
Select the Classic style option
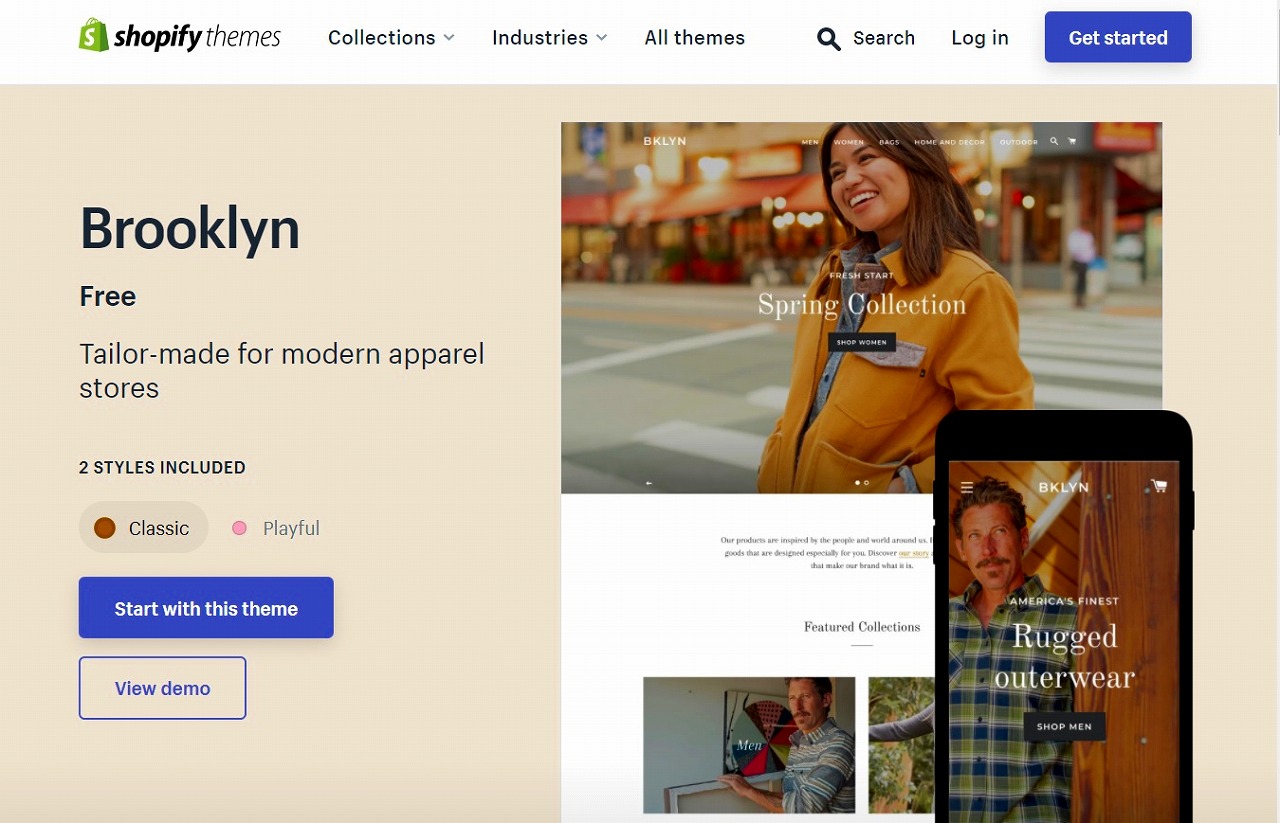[x=143, y=528]
